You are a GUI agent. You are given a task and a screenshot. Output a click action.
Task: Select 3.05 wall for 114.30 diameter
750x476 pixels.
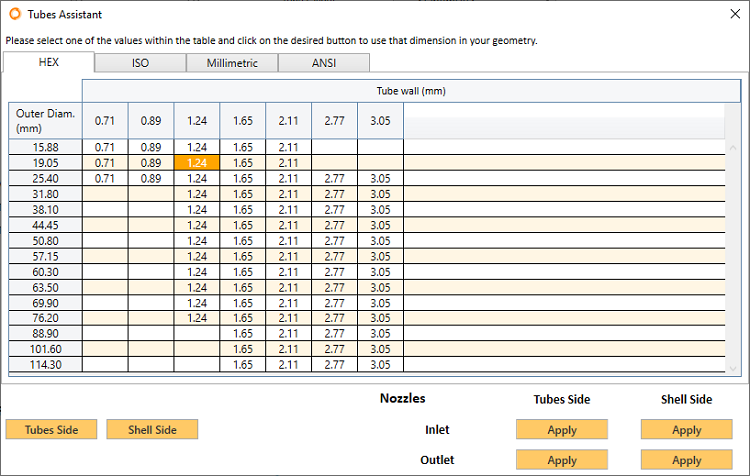[380, 365]
